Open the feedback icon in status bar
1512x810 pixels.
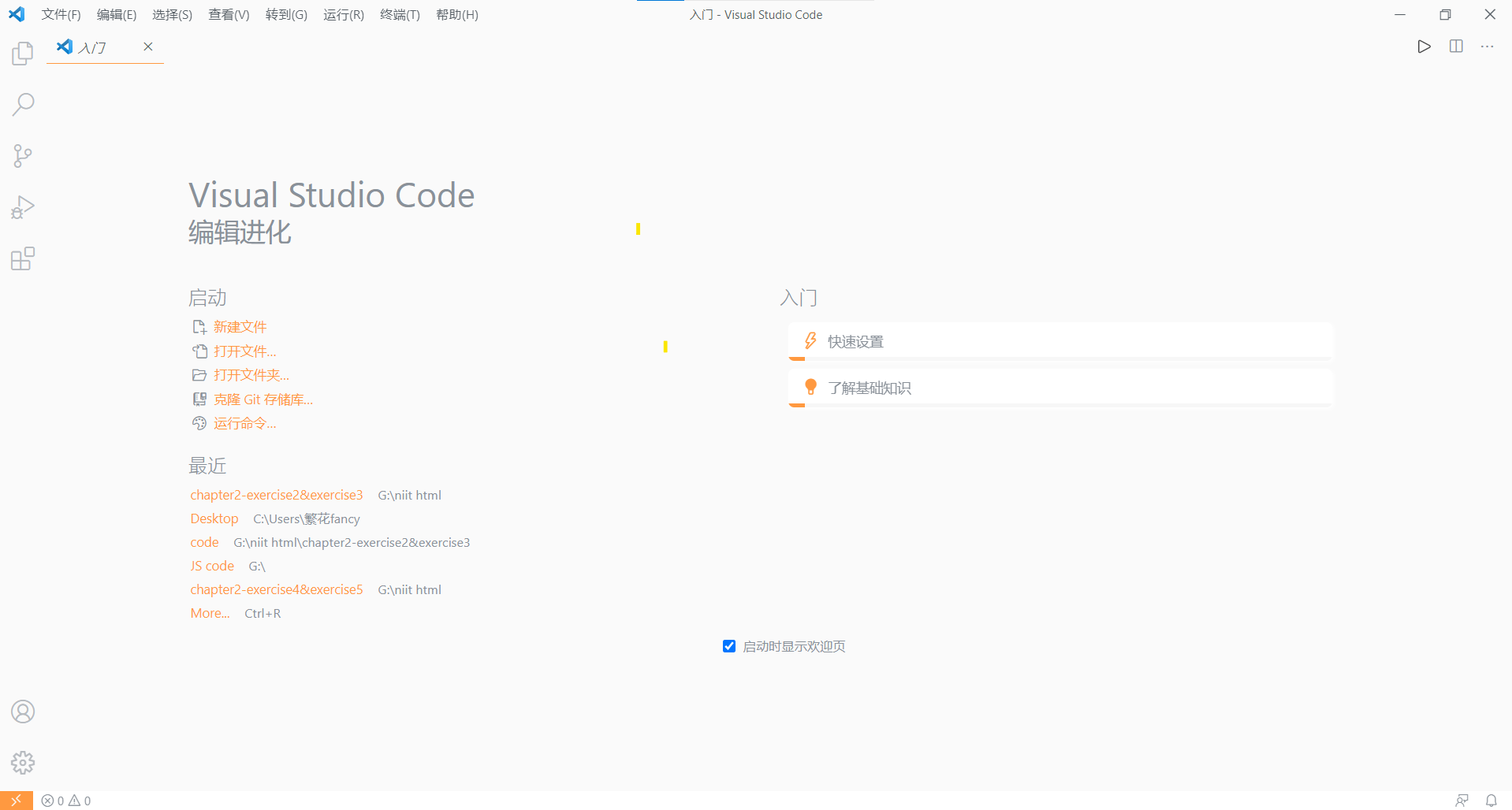pyautogui.click(x=1462, y=801)
